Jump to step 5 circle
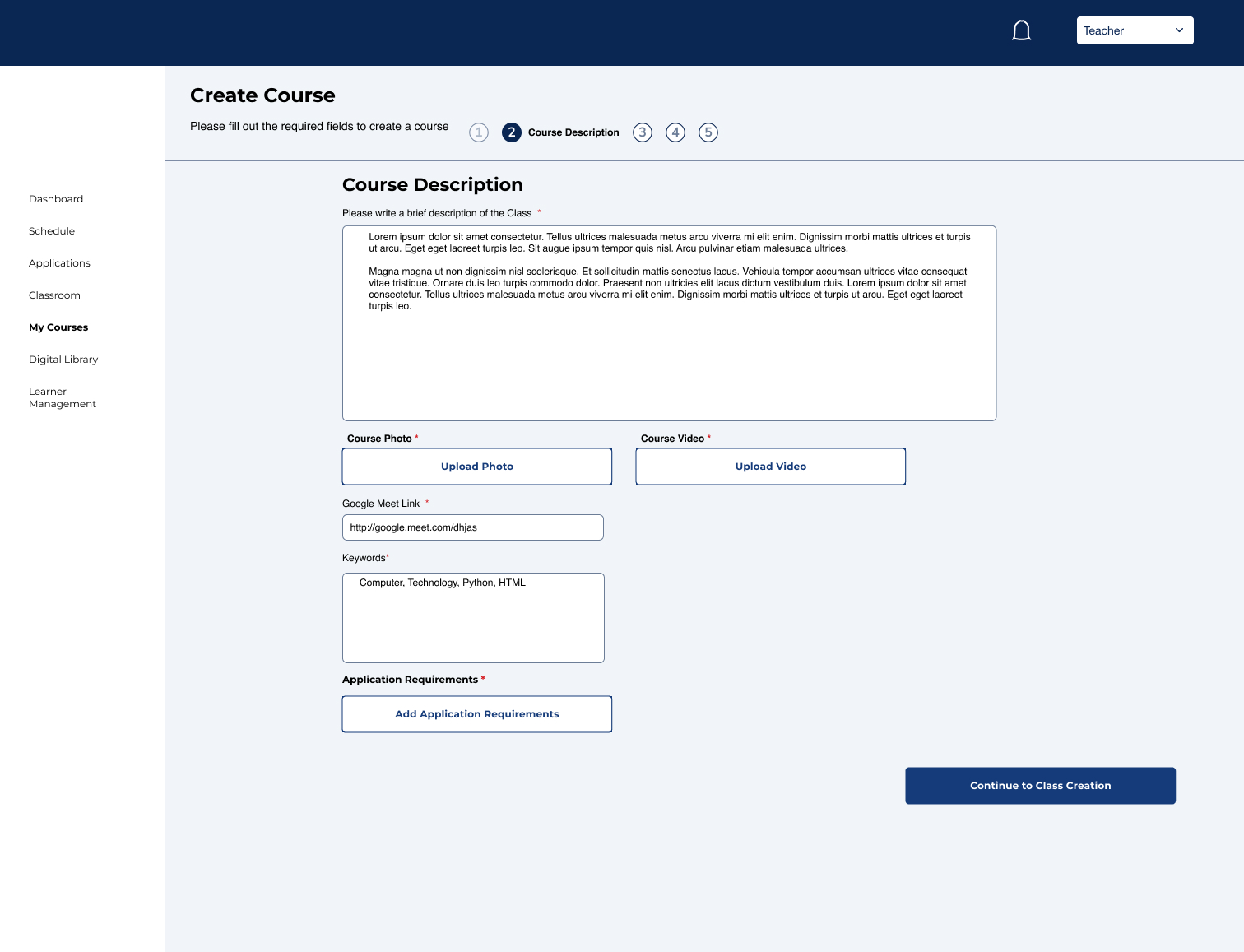 coord(708,132)
